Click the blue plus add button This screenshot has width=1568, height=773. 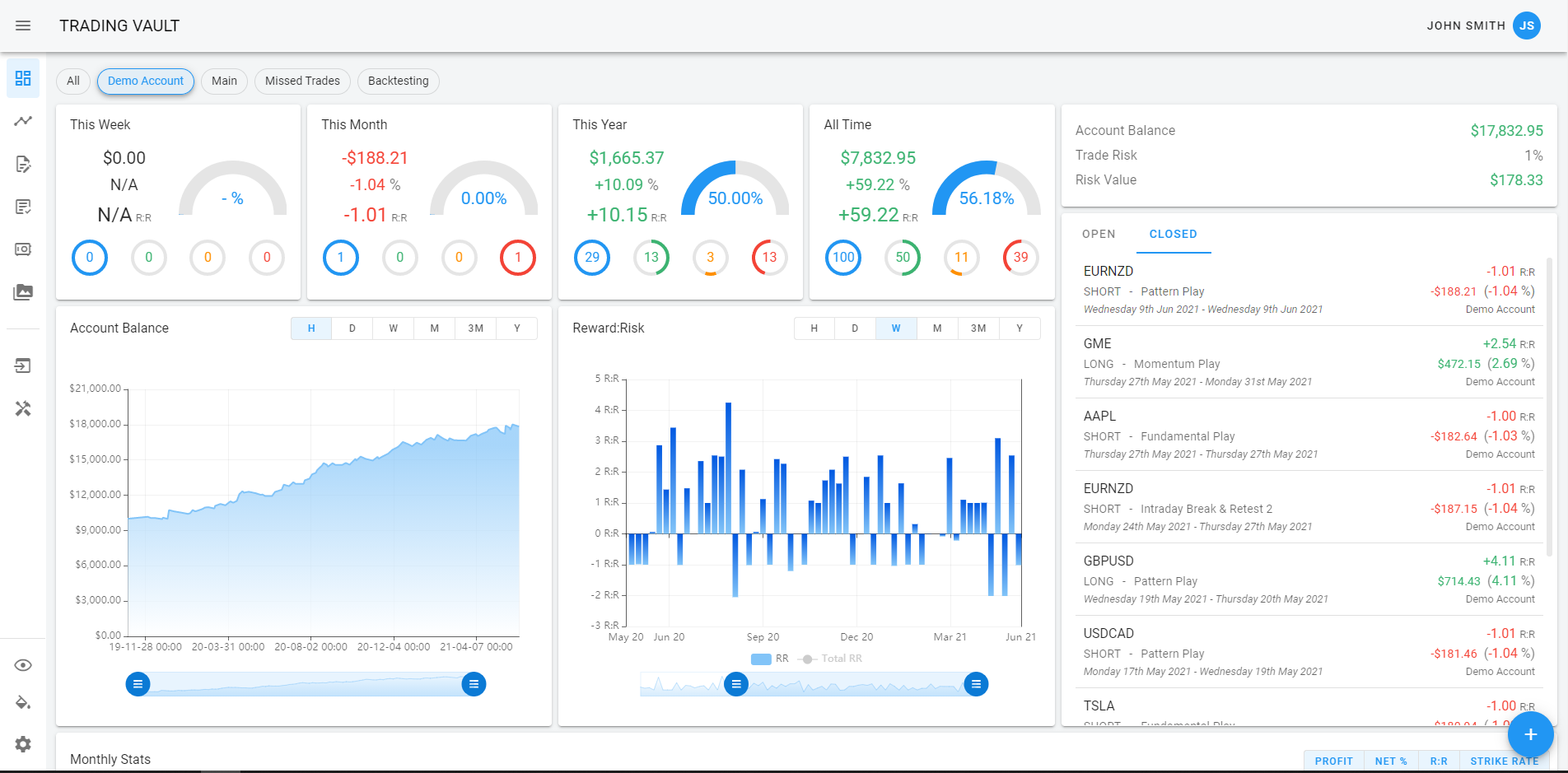tap(1530, 734)
